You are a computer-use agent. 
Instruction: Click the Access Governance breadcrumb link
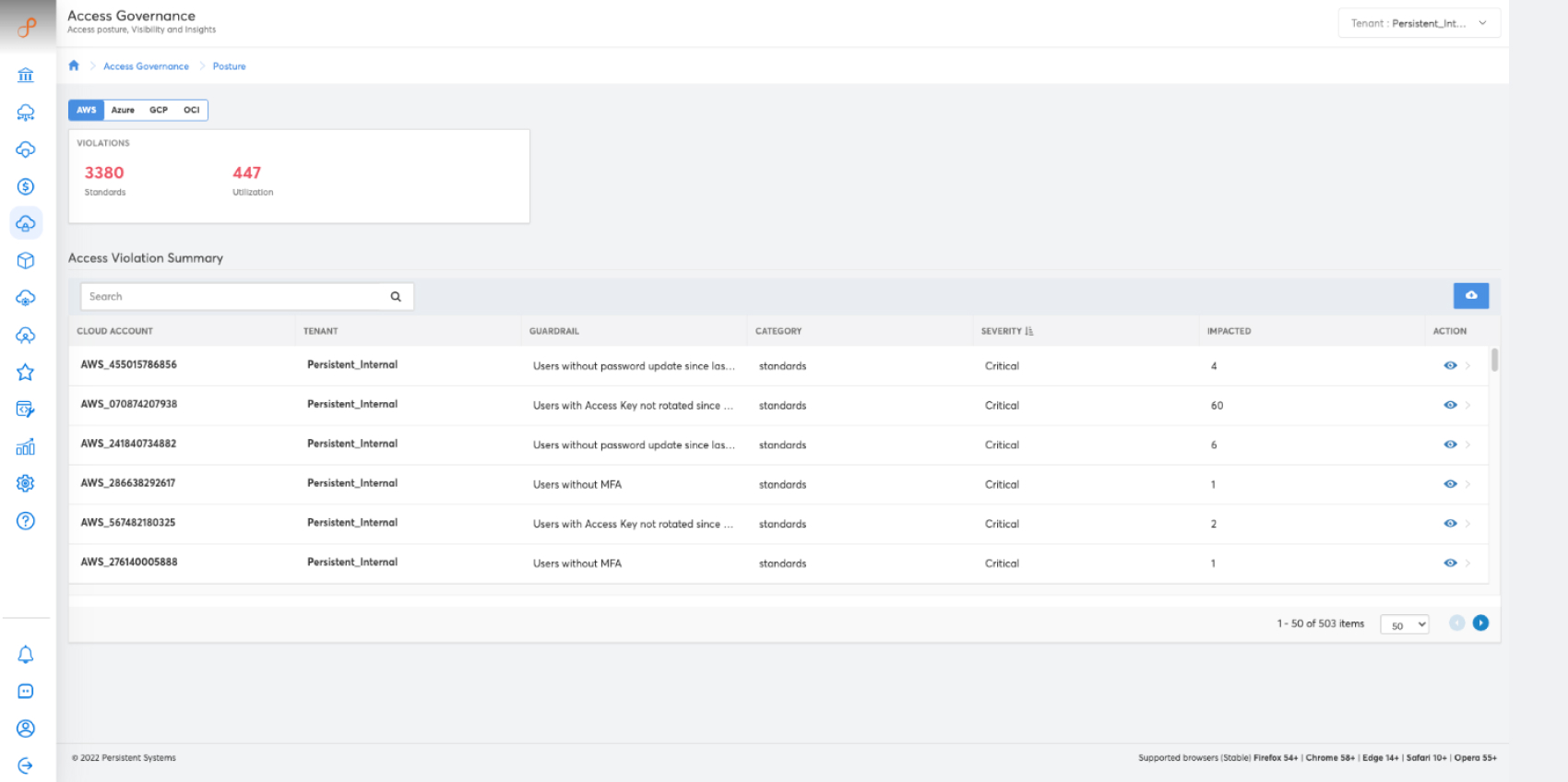click(146, 66)
